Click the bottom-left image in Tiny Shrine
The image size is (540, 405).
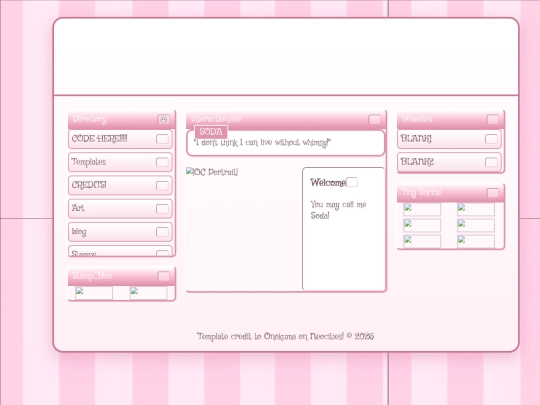point(422,241)
